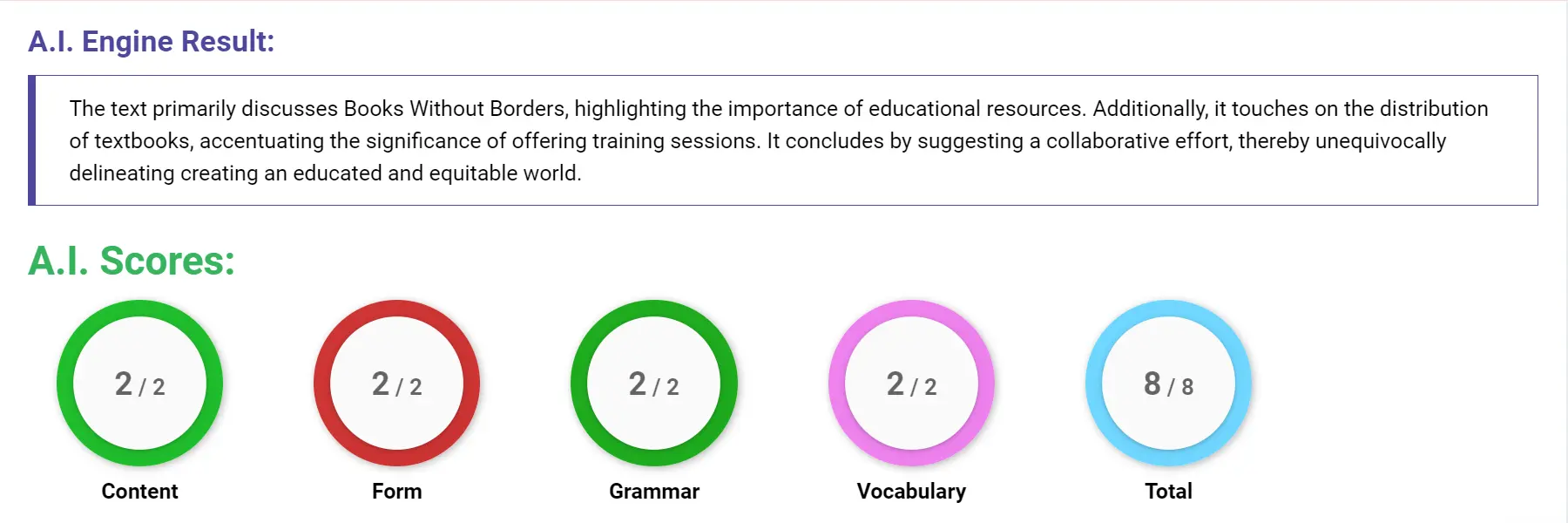
Task: Click inside the summary result box
Action: [784, 140]
